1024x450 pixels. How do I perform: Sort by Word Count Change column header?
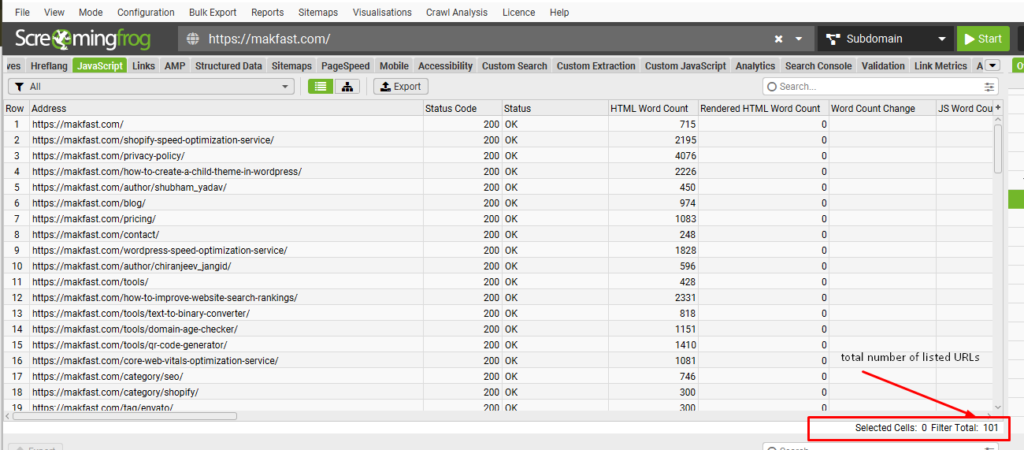[883, 108]
